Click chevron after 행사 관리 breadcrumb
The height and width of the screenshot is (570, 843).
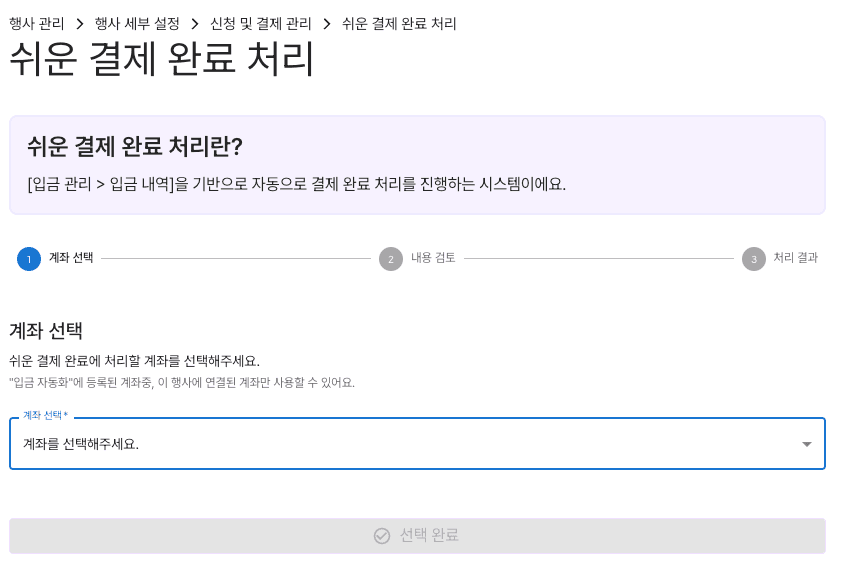pos(80,24)
